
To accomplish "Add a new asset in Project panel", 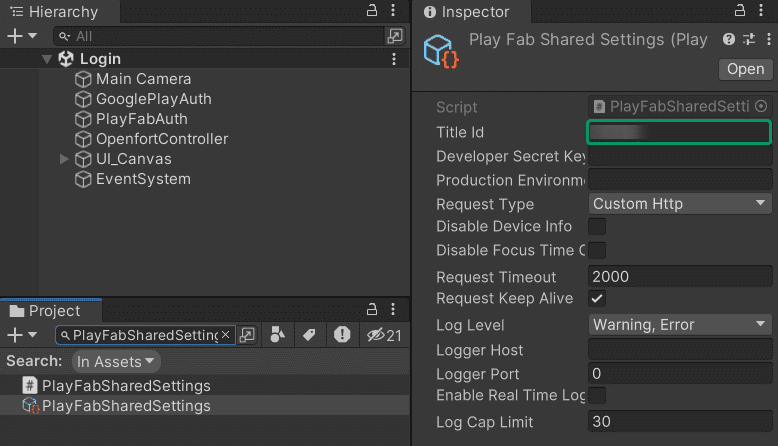I will [15, 335].
